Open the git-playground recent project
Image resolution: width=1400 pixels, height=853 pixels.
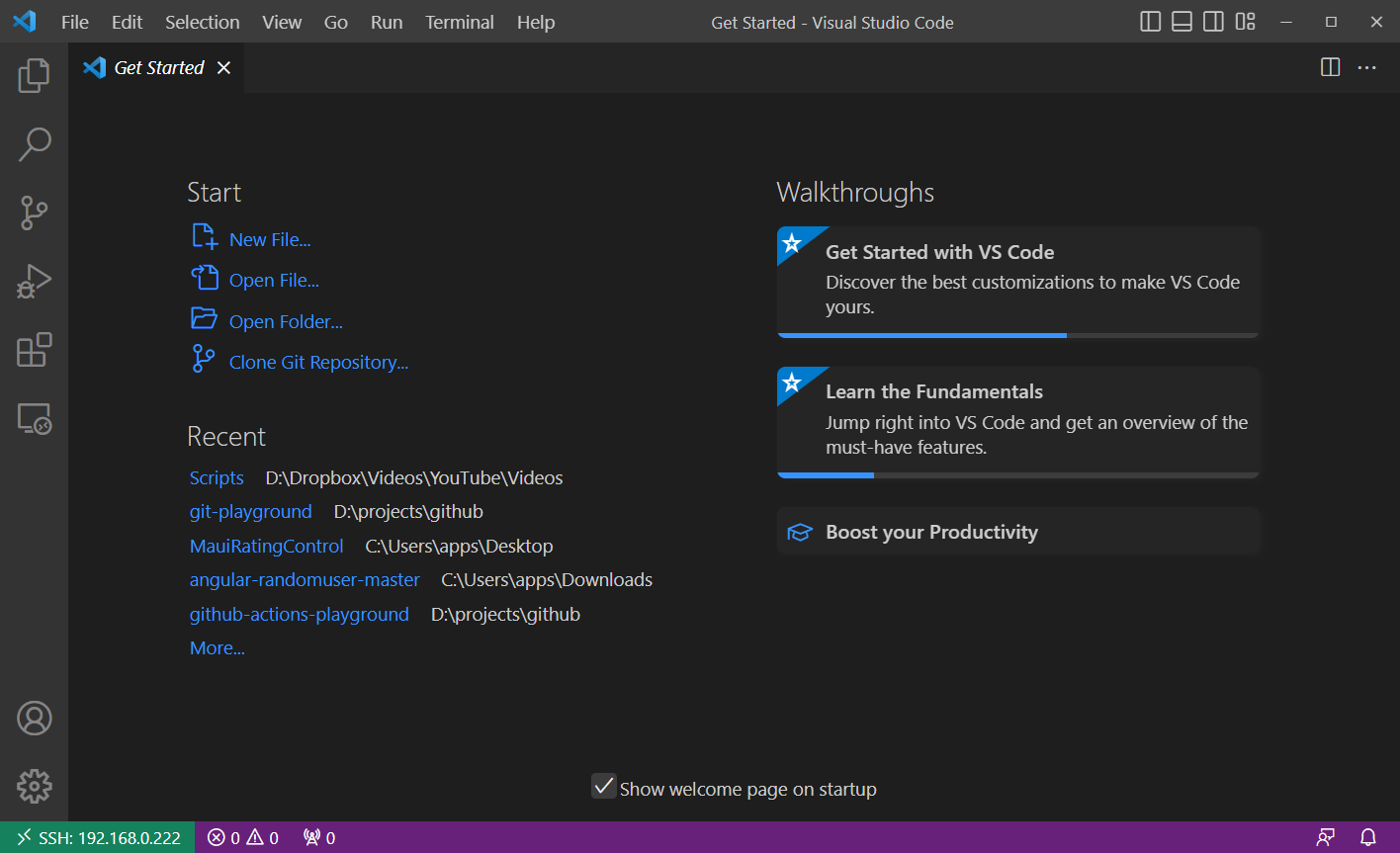[x=250, y=512]
